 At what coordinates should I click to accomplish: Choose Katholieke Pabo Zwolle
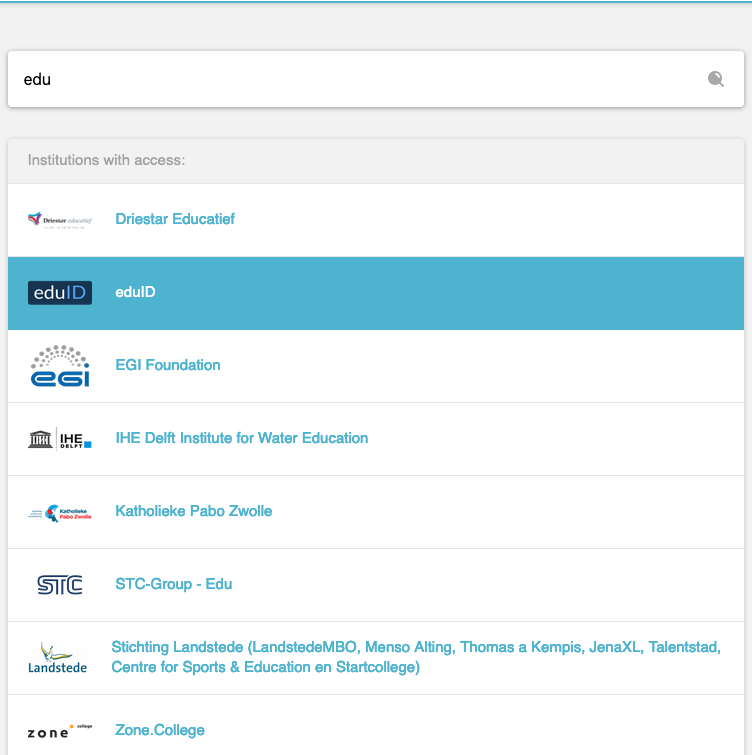194,511
